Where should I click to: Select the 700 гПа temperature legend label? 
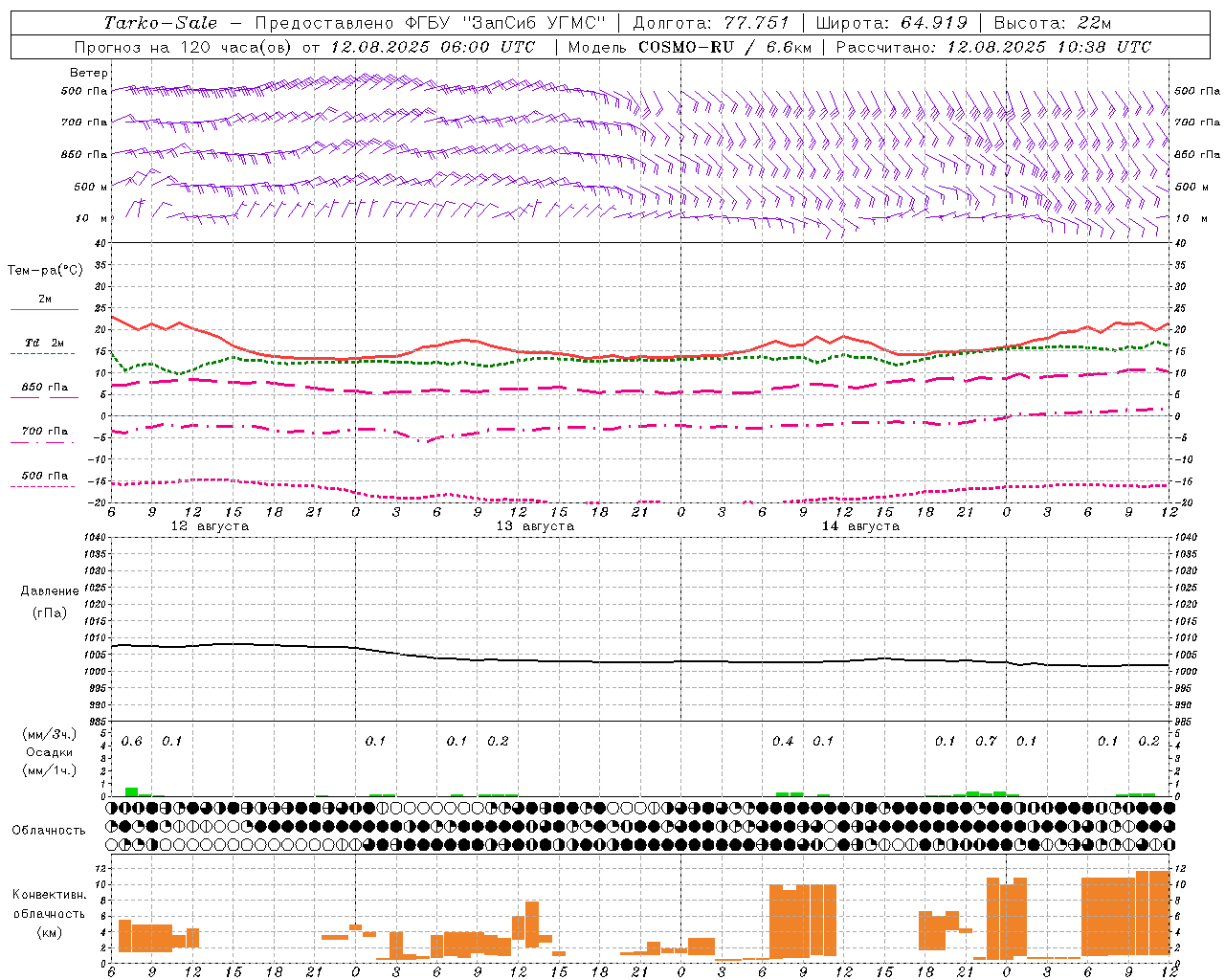[x=45, y=431]
